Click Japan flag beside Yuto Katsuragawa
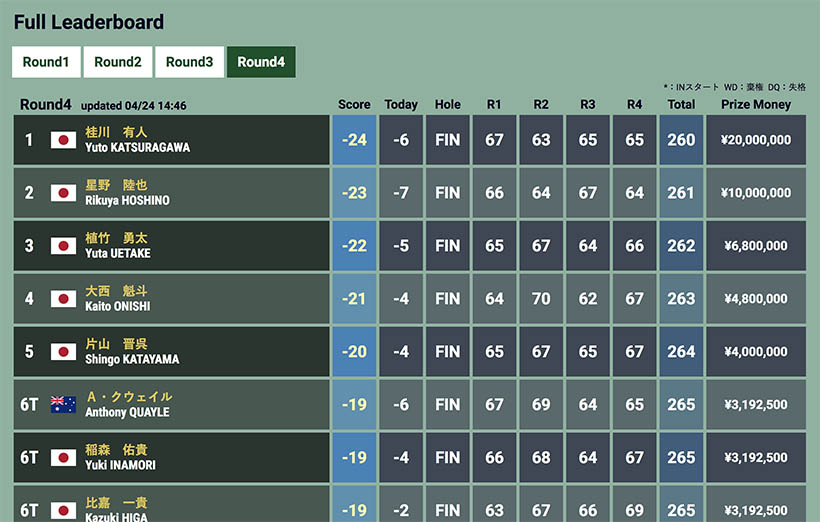 [x=63, y=140]
